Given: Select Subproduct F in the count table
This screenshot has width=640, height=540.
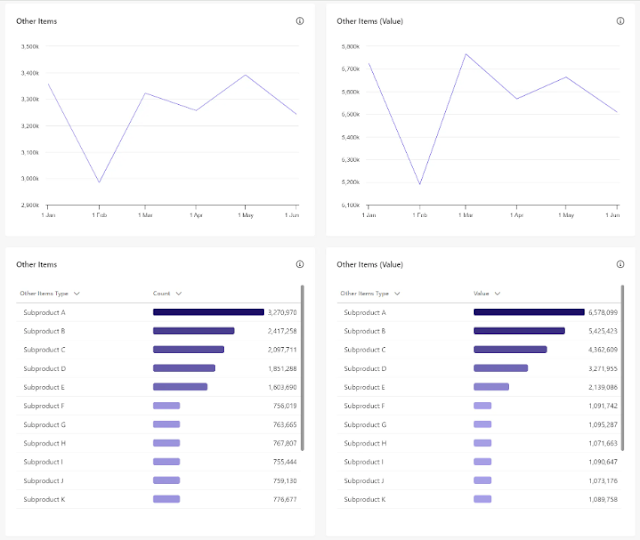Looking at the screenshot, I should pos(44,406).
